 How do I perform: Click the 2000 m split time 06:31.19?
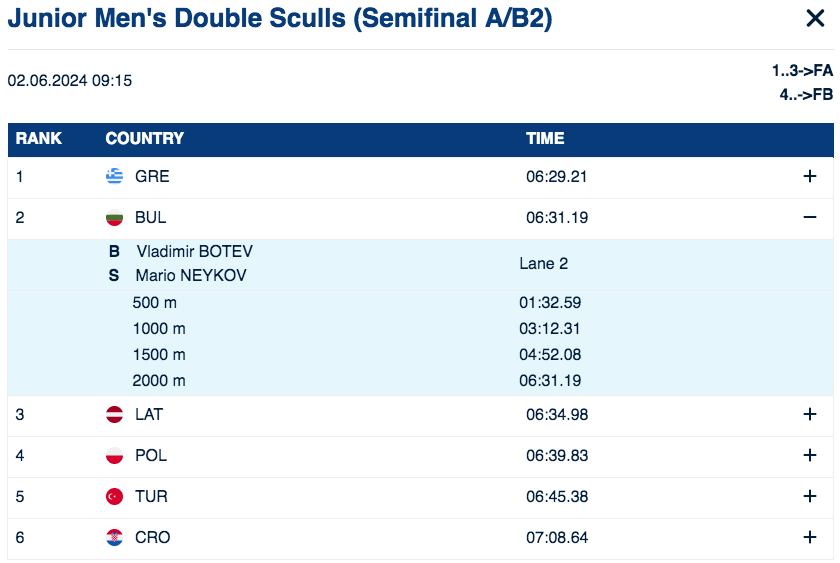click(550, 380)
